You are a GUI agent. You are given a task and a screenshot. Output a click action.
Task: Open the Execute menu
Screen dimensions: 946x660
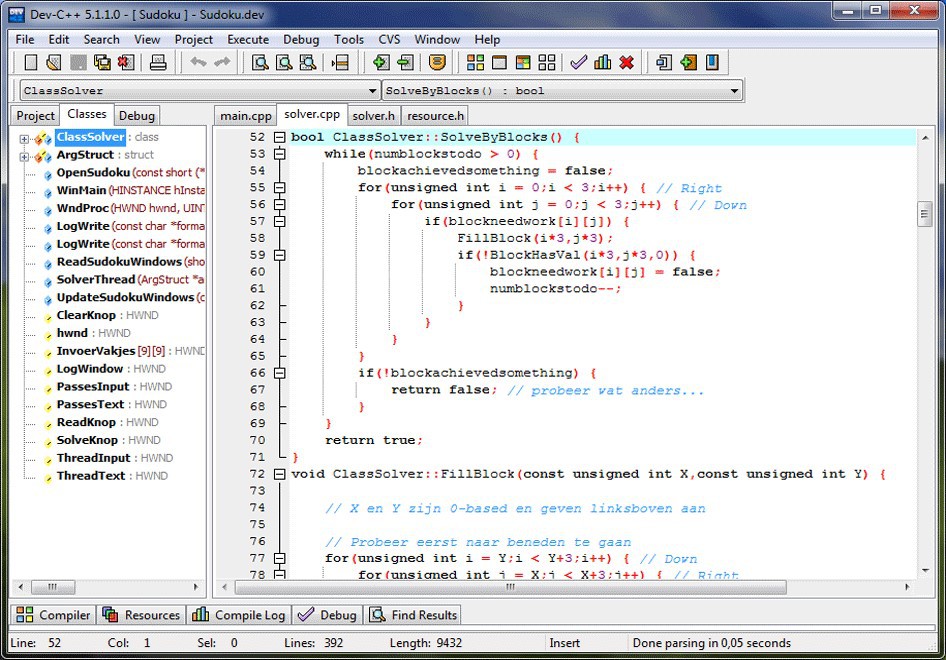247,39
